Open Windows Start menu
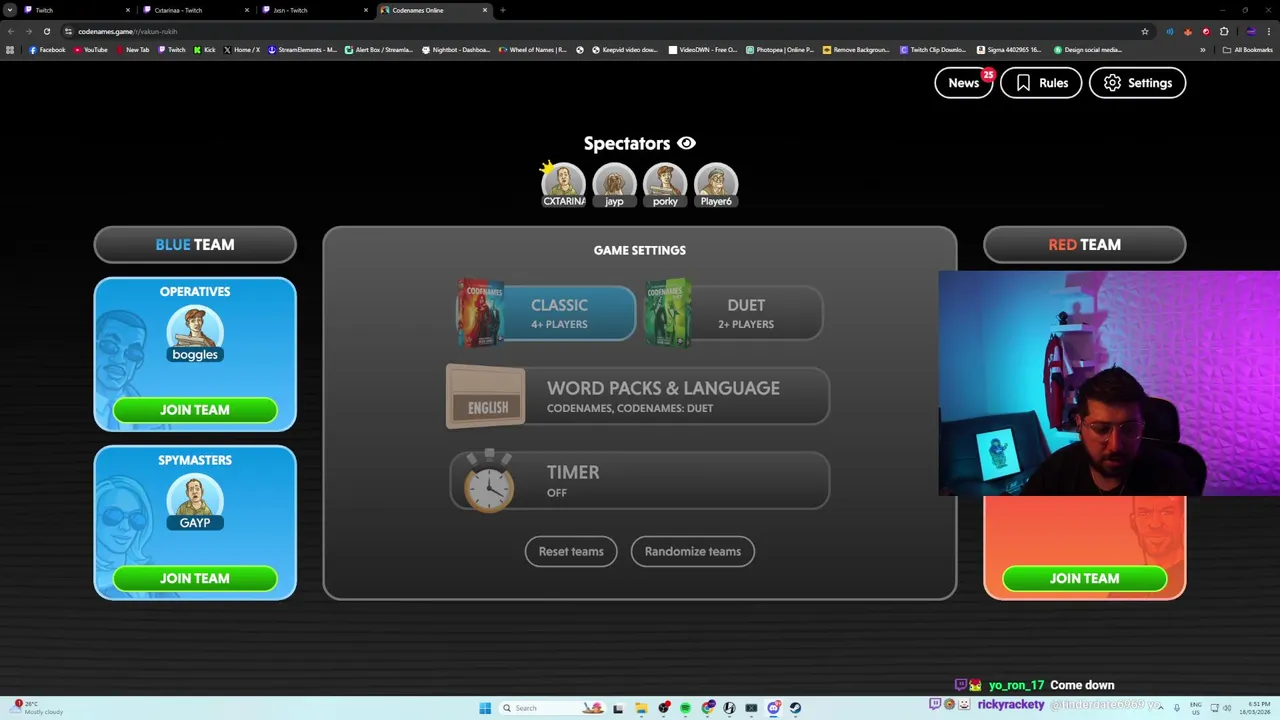 pyautogui.click(x=485, y=708)
